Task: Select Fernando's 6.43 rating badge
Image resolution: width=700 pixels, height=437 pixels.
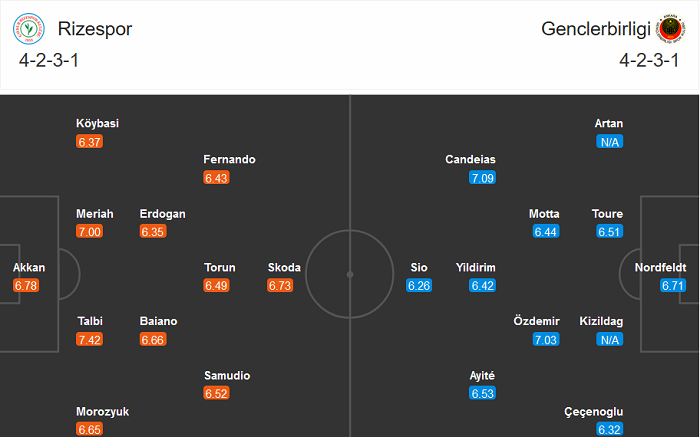Action: click(x=217, y=178)
